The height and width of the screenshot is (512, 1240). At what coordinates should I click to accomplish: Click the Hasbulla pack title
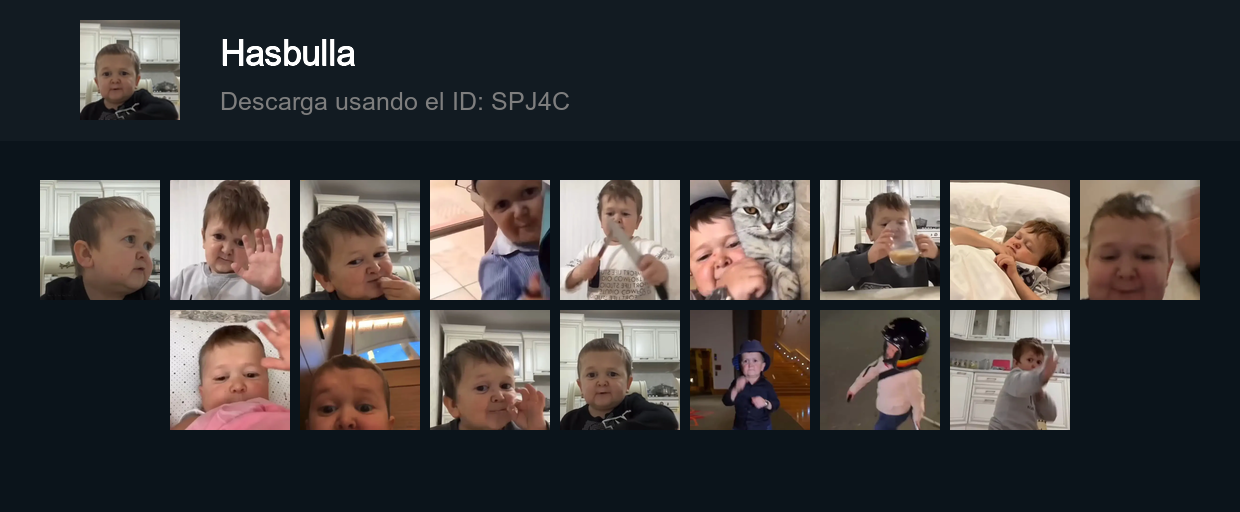(x=288, y=53)
